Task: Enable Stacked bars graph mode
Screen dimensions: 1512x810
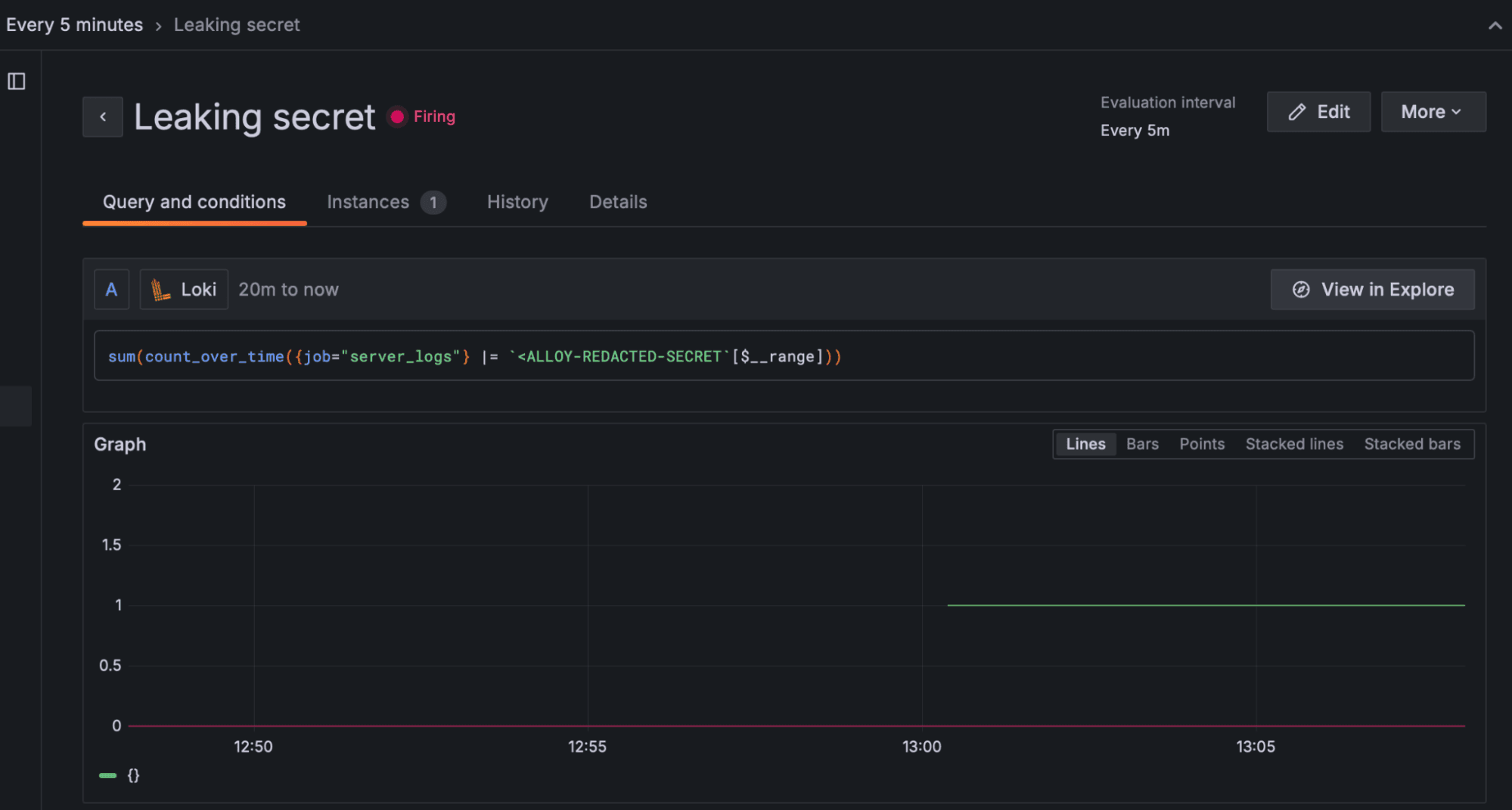Action: coord(1412,444)
